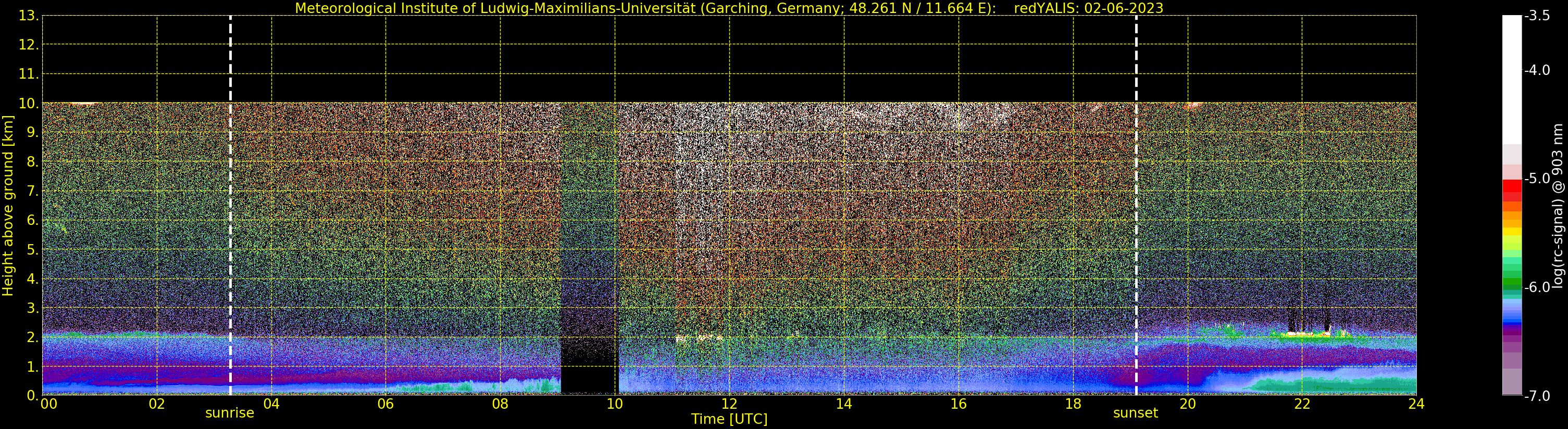Click the y-axis tick label '12.'
The width and height of the screenshot is (1568, 429).
click(29, 45)
